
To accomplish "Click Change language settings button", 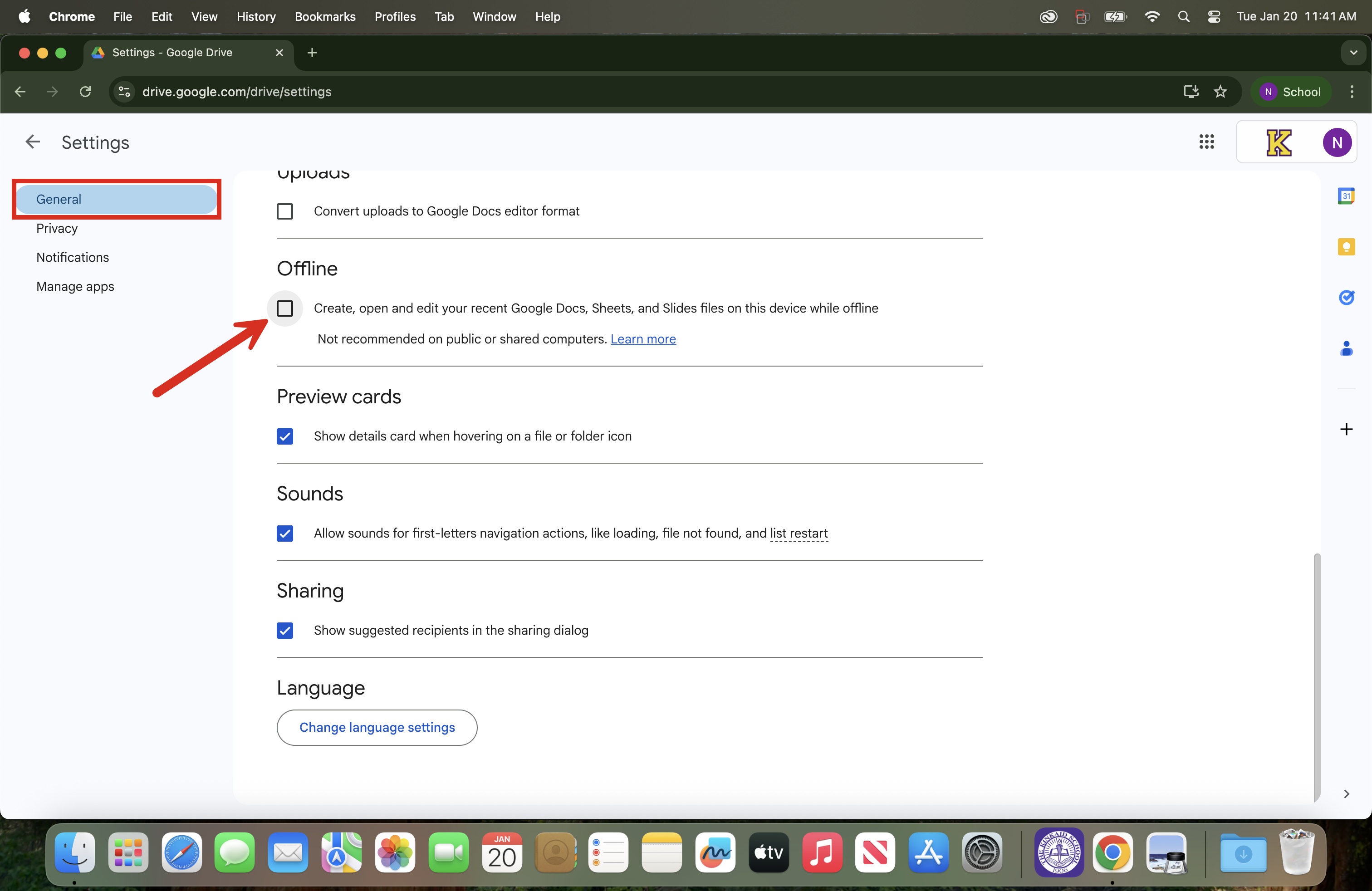I will tap(377, 727).
